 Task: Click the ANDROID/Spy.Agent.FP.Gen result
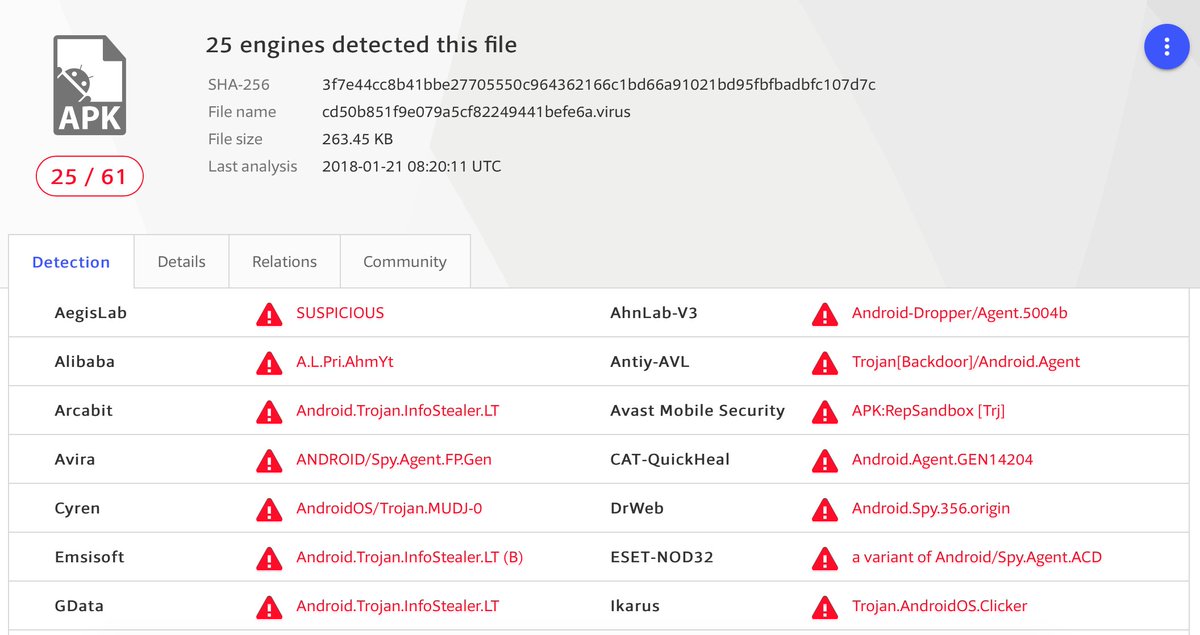pos(394,460)
